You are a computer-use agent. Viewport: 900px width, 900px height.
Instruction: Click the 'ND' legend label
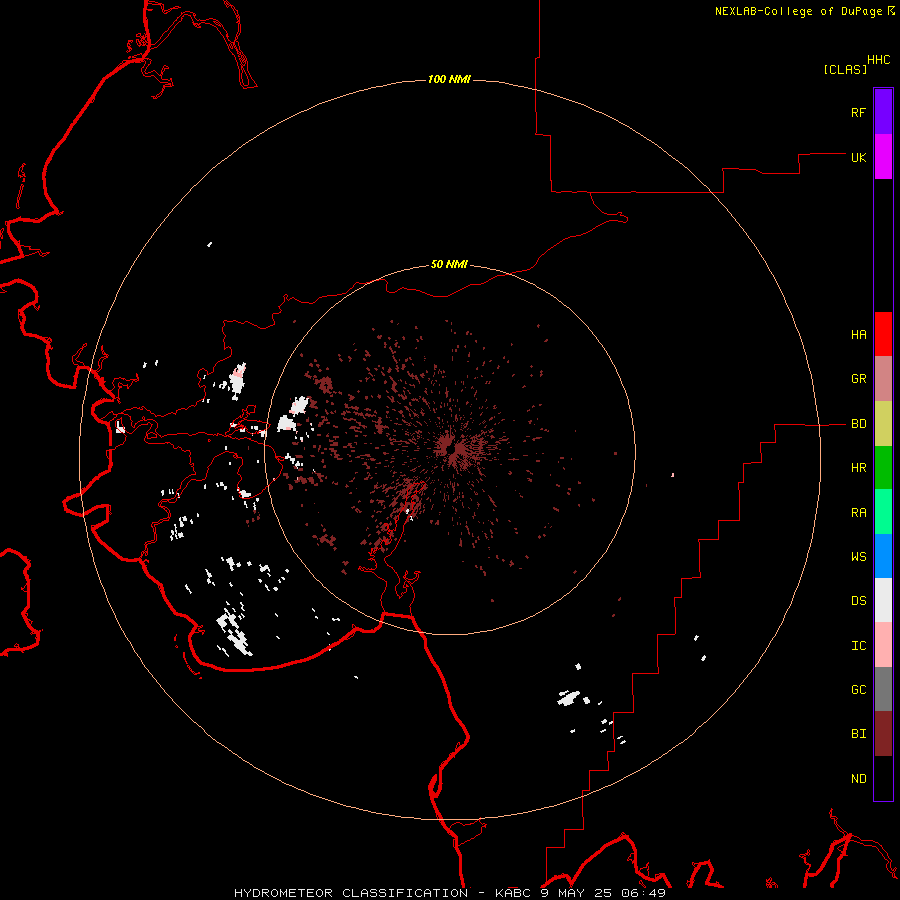coord(858,779)
